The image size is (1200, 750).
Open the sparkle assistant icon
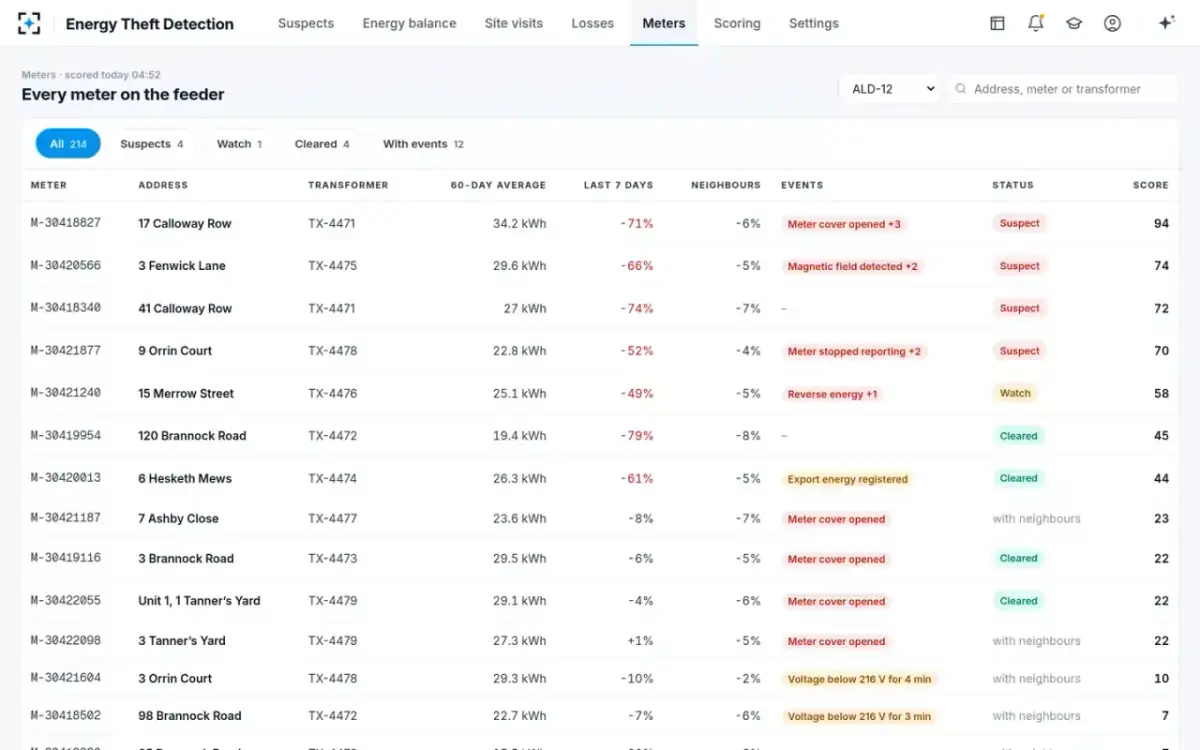(x=1166, y=23)
